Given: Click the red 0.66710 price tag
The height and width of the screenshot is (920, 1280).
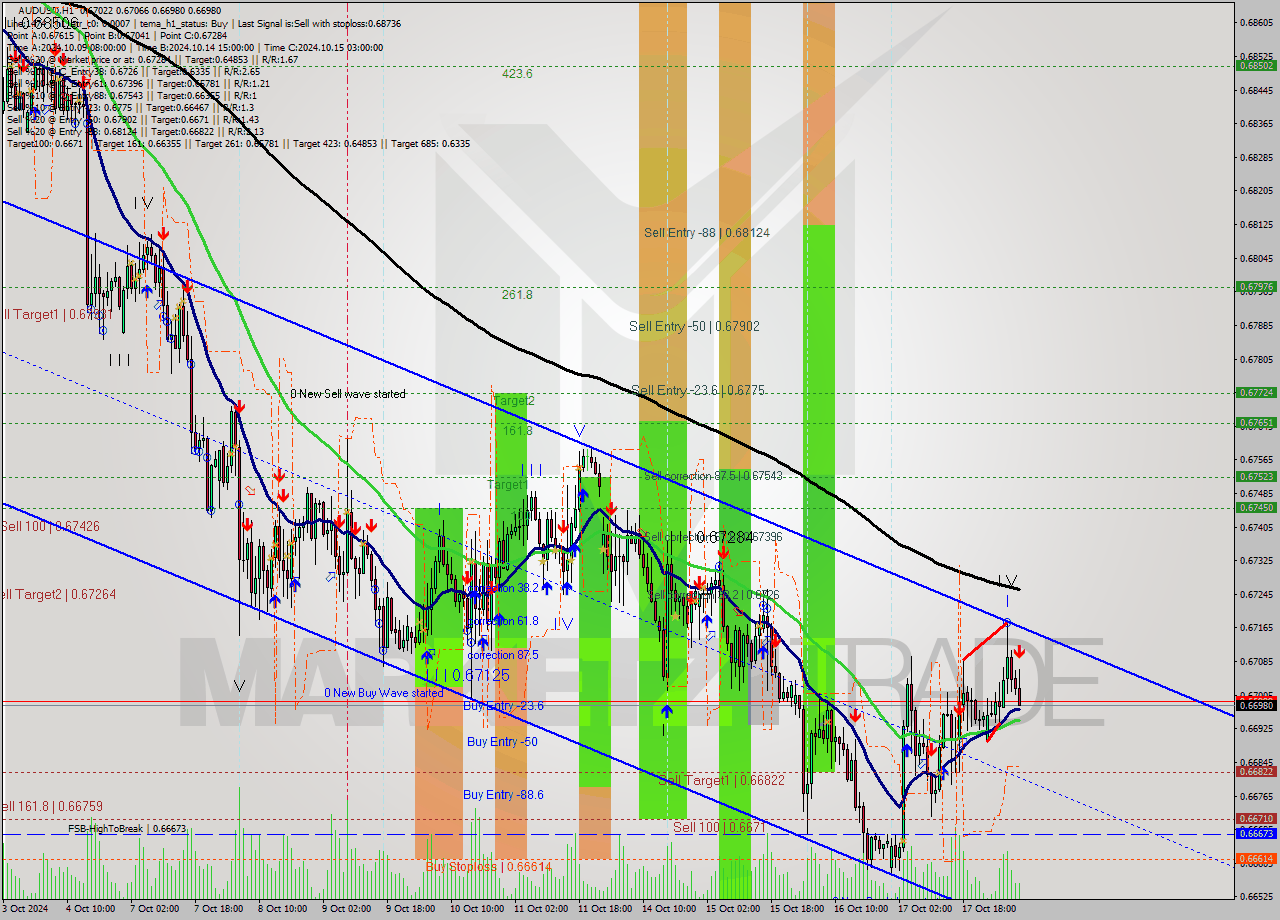Looking at the screenshot, I should click(x=1256, y=818).
